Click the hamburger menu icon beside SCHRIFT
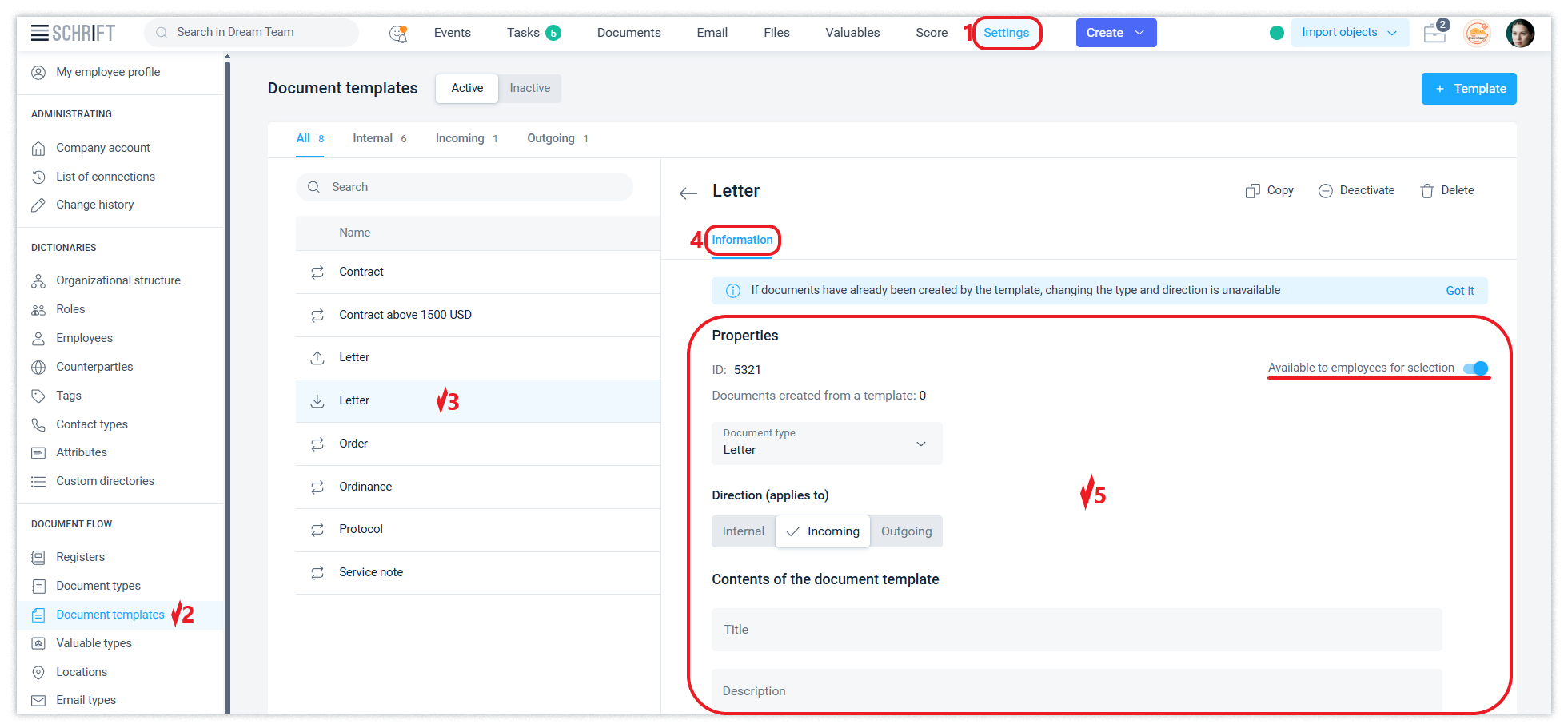This screenshot has height=728, width=1568. pyautogui.click(x=39, y=33)
